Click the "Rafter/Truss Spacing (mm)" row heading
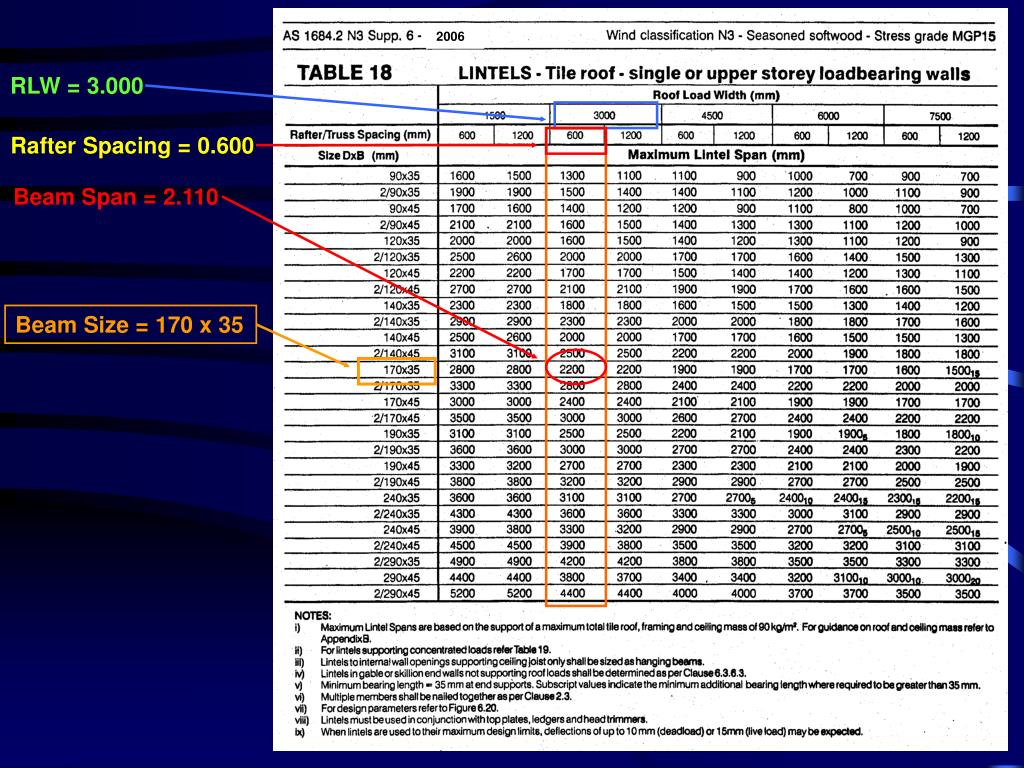This screenshot has width=1024, height=768. [x=360, y=135]
